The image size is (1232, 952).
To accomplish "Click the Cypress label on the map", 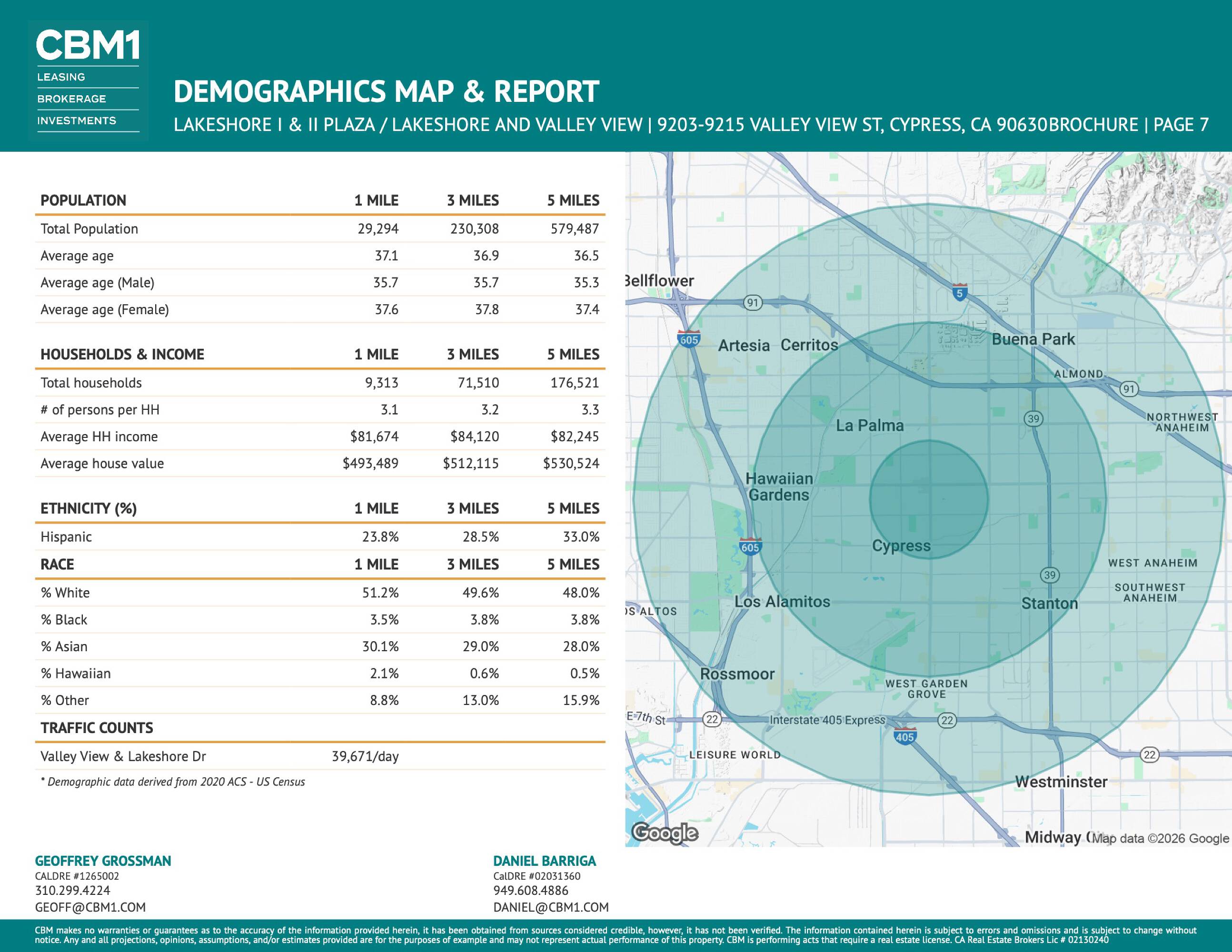I will click(x=901, y=545).
